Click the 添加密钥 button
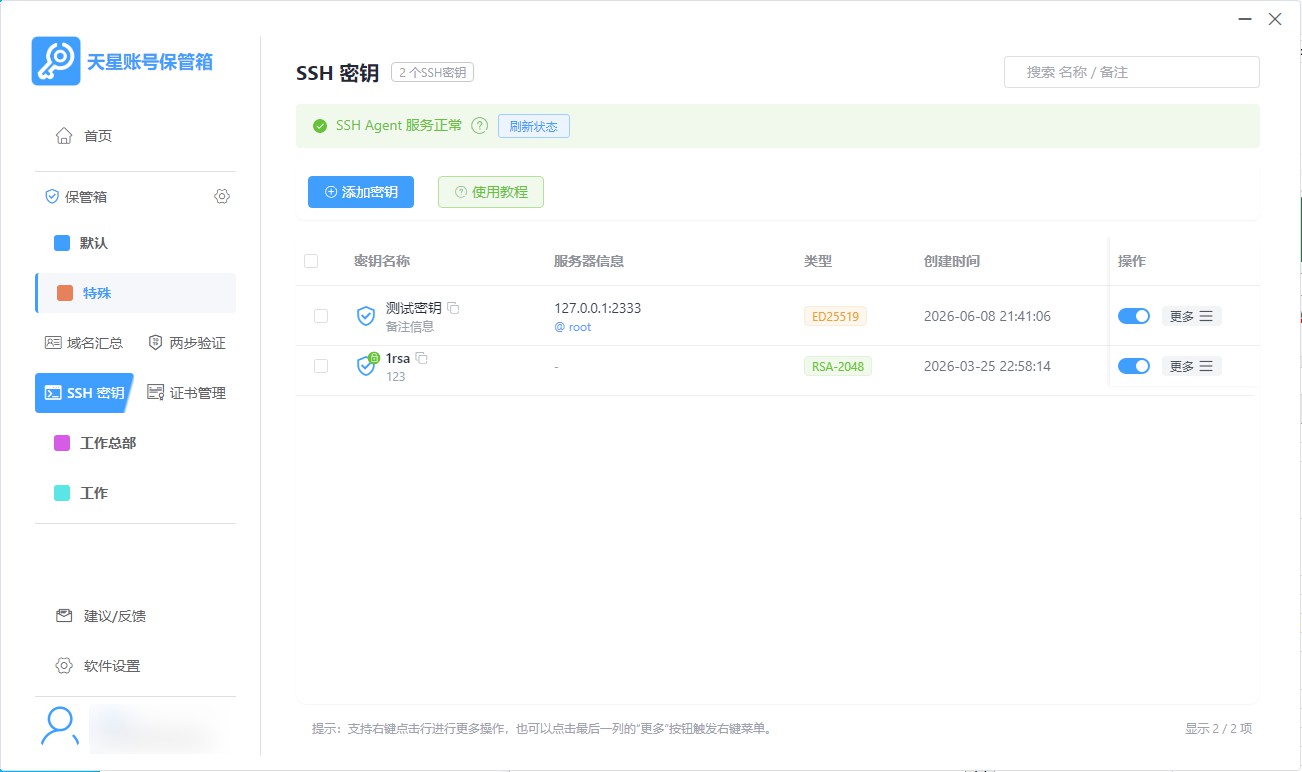The image size is (1302, 772). click(x=361, y=192)
